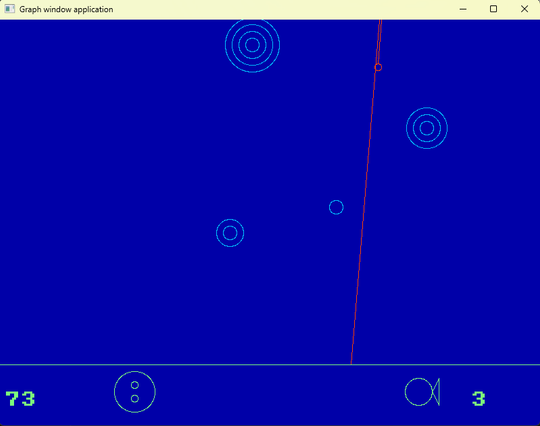Click the small red circle projectile

point(378,67)
